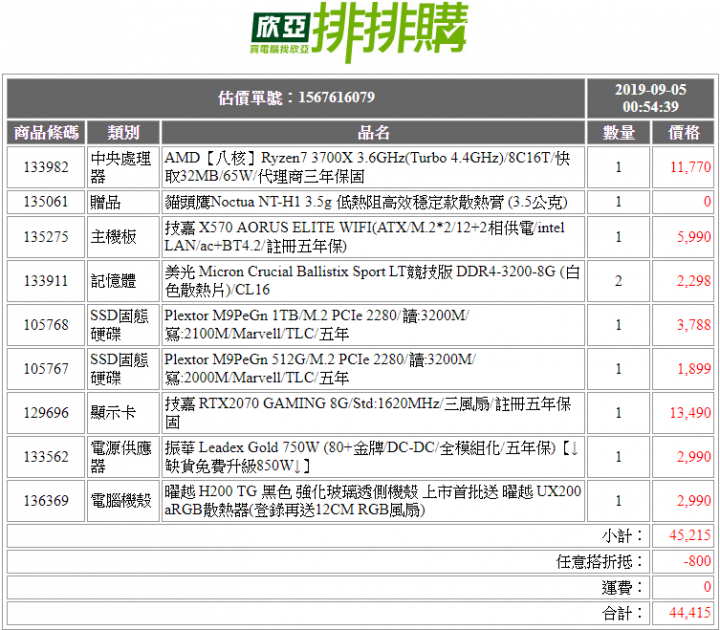Click the 品名 column header

373,133
